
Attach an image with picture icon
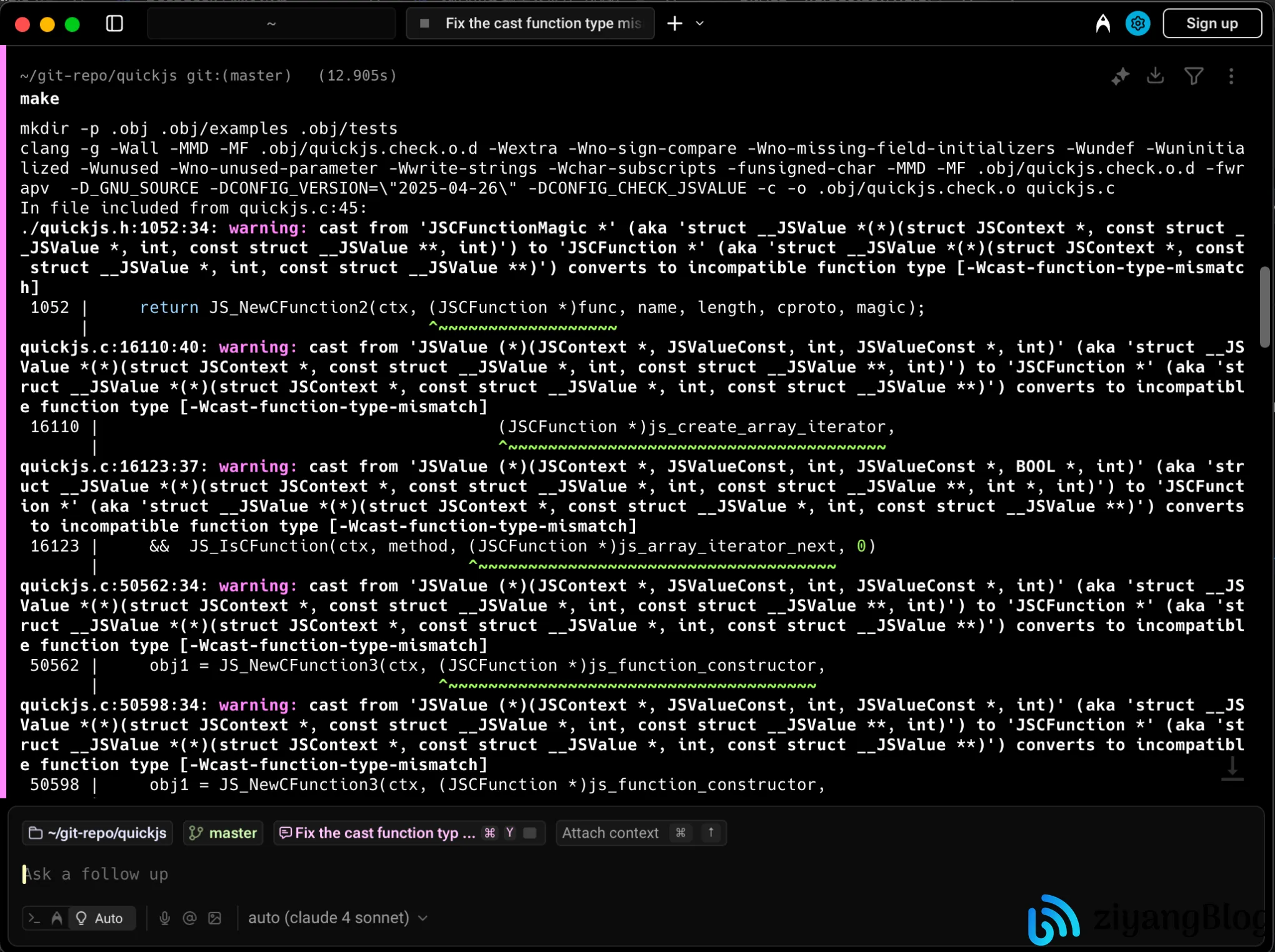pos(215,918)
